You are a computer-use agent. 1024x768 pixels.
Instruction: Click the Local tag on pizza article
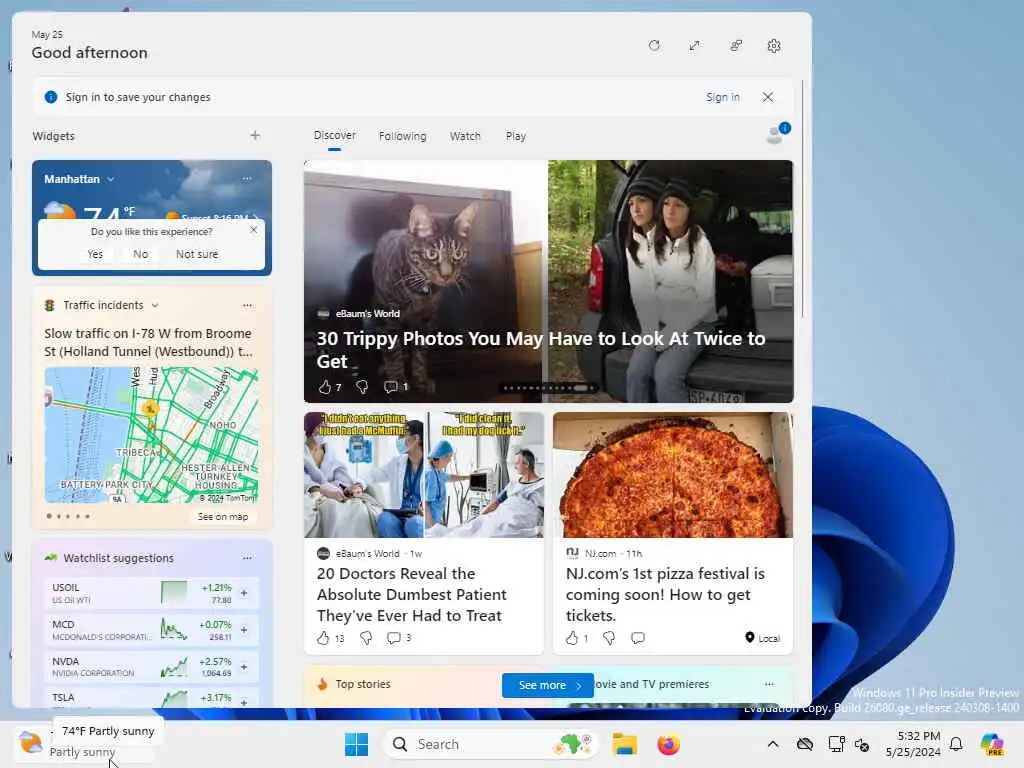(762, 638)
